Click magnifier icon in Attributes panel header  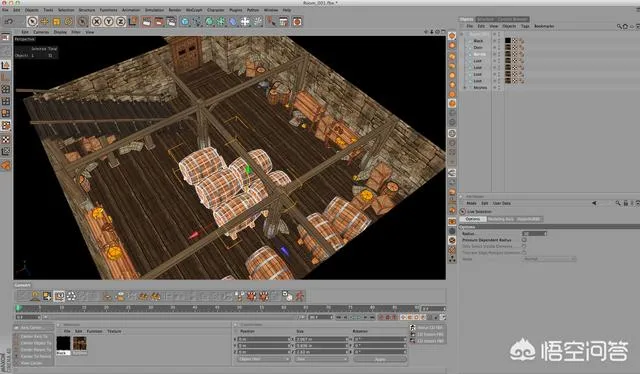pyautogui.click(x=618, y=203)
